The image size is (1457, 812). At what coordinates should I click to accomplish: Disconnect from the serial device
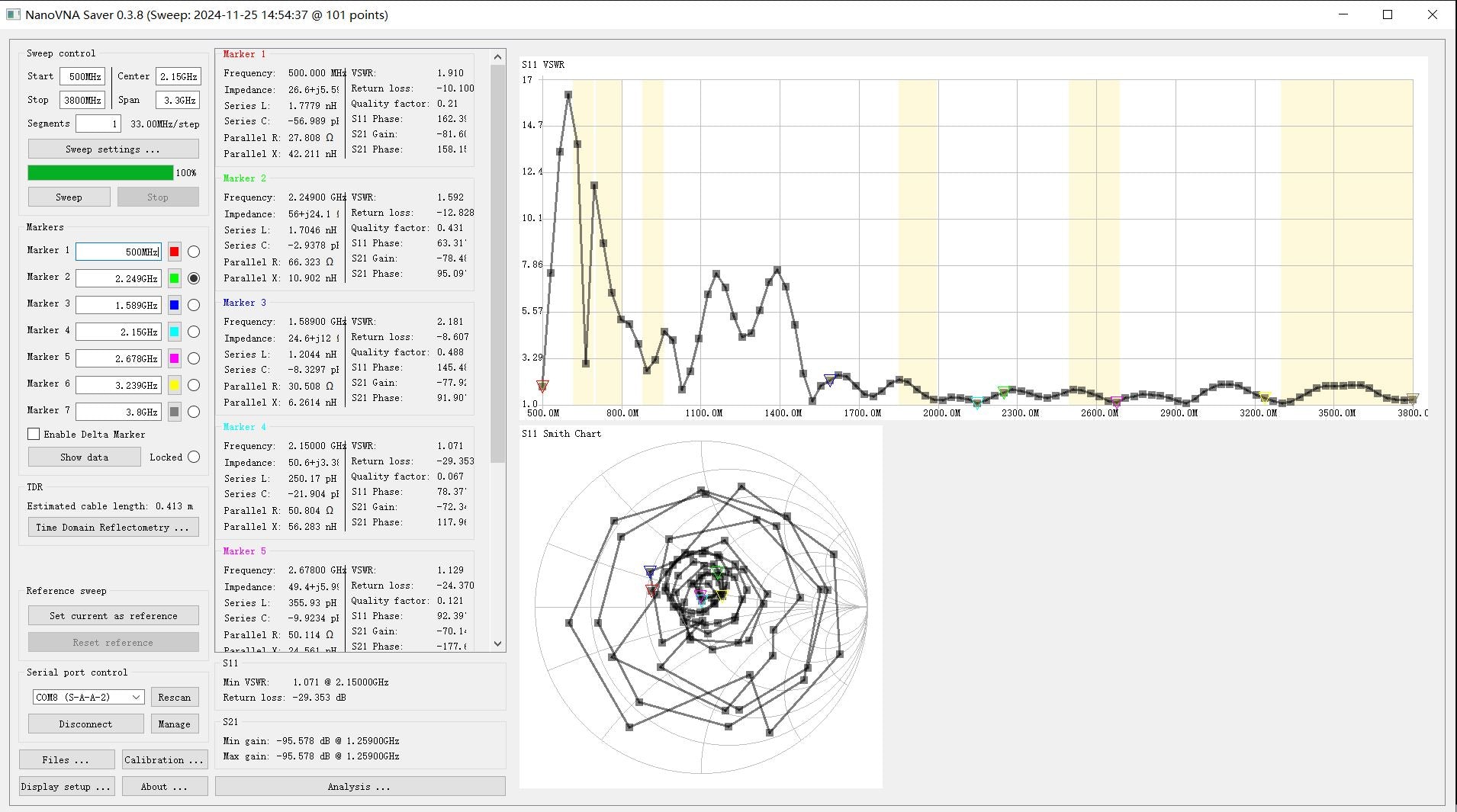click(x=85, y=724)
